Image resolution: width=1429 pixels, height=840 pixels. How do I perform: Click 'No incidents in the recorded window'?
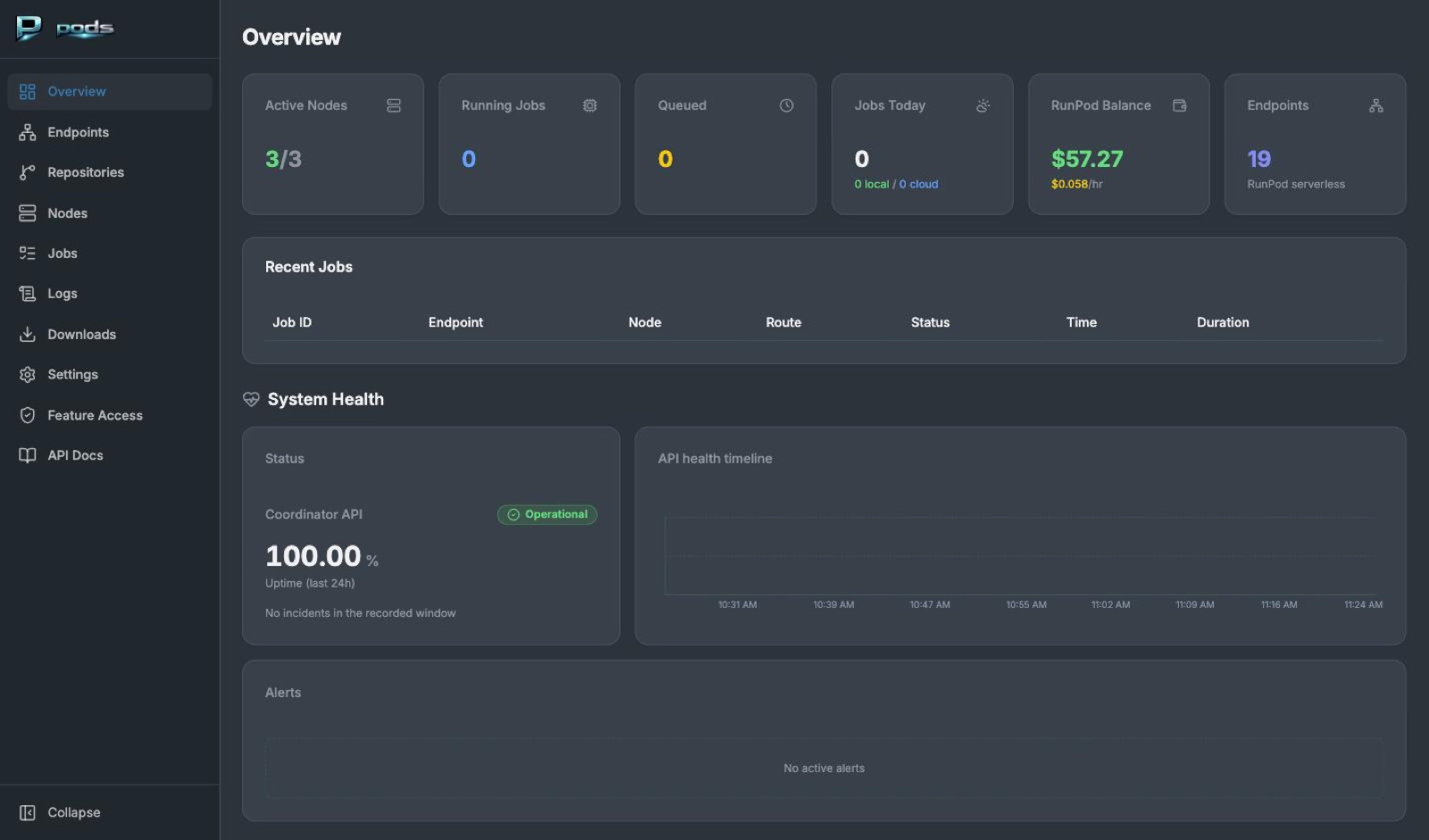pyautogui.click(x=360, y=613)
